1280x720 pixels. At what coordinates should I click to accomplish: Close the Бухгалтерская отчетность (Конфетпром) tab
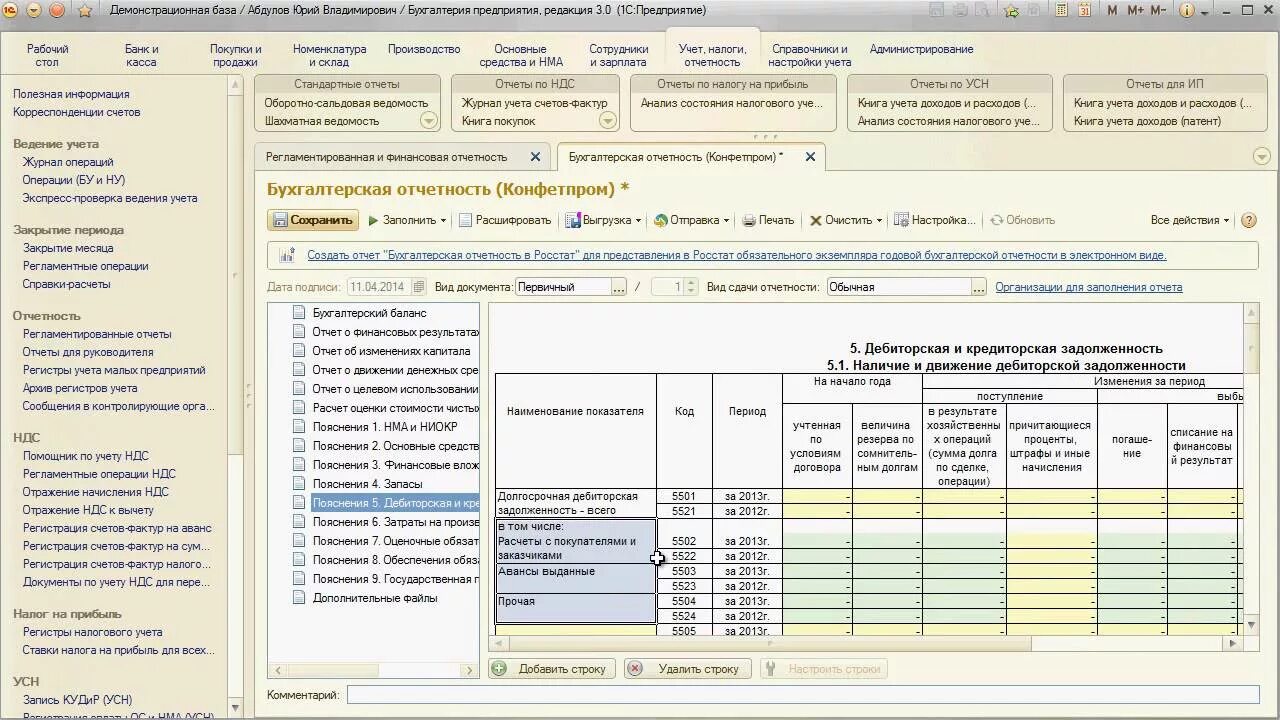pyautogui.click(x=810, y=157)
